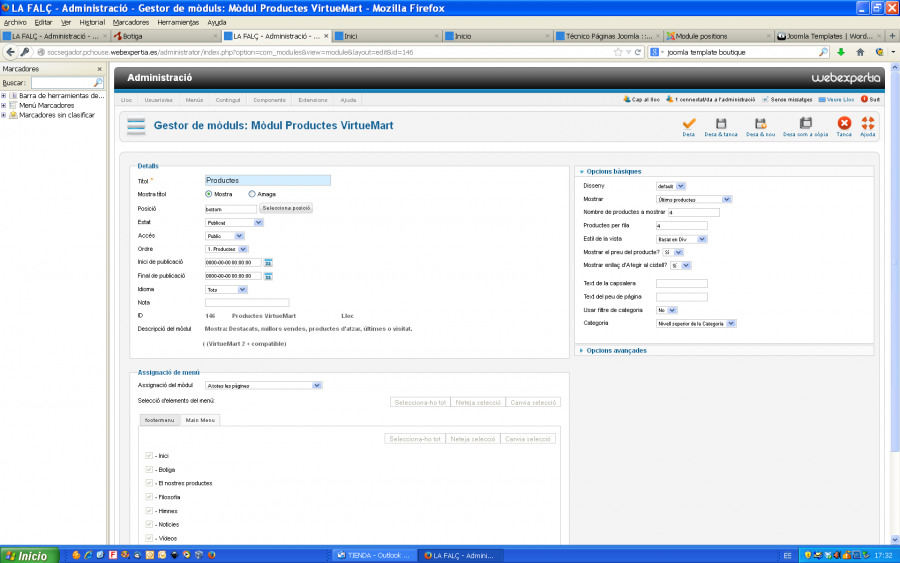This screenshot has height=563, width=900.
Task: Open calendar for Final de publicació
Action: [x=268, y=276]
